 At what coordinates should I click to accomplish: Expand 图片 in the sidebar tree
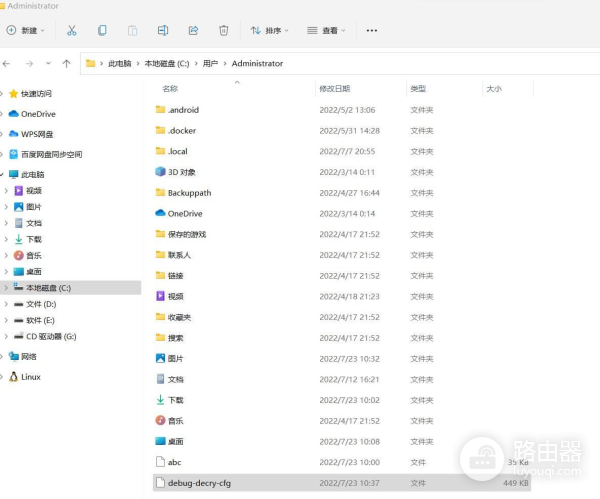pos(6,207)
